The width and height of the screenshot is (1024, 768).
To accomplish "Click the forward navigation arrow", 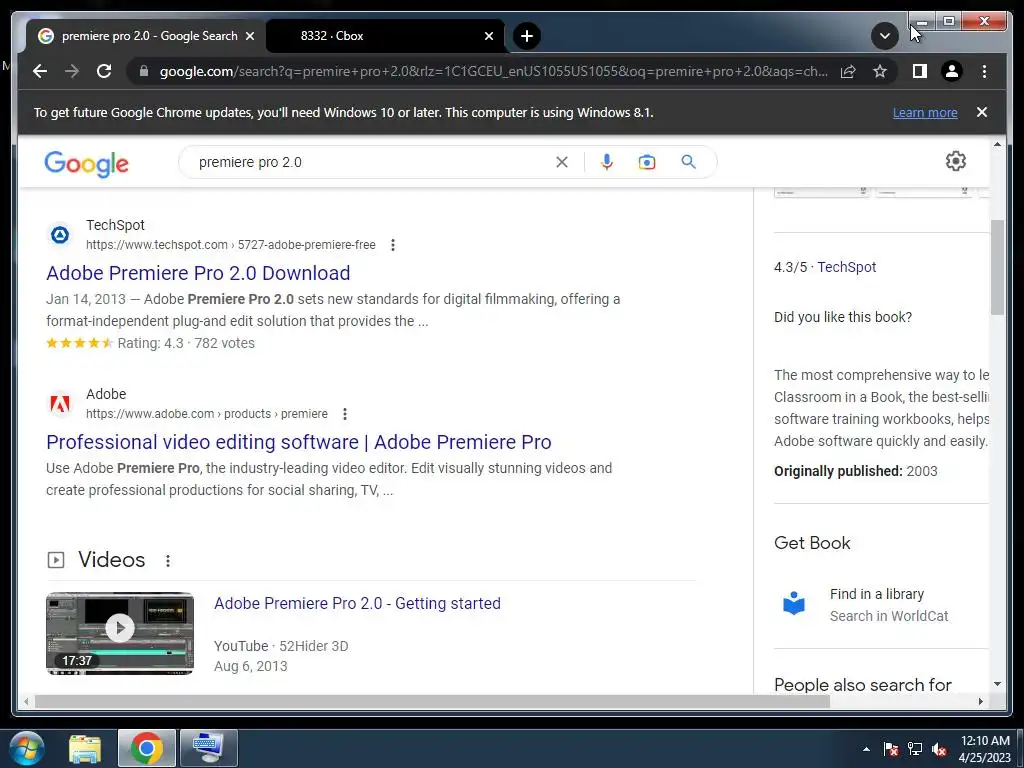I will (72, 71).
